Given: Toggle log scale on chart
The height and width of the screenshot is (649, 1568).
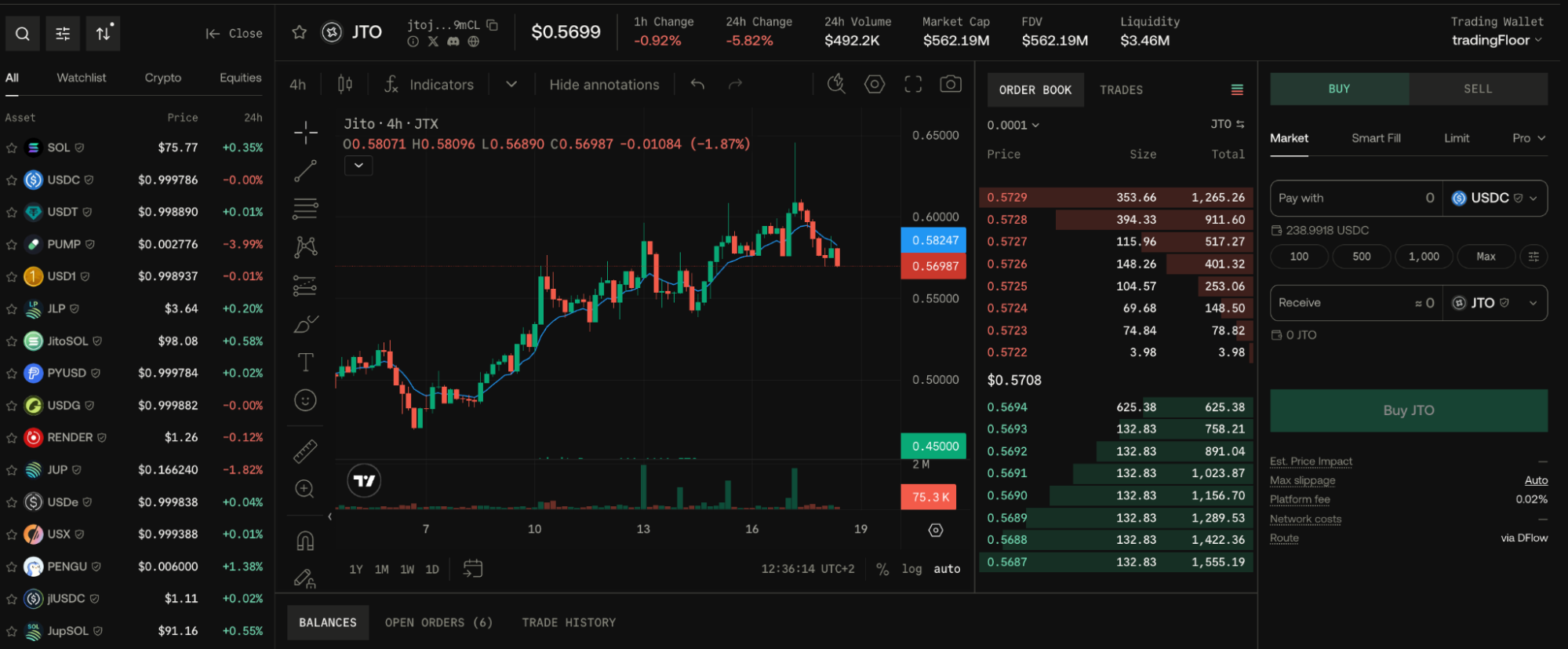Looking at the screenshot, I should point(911,569).
